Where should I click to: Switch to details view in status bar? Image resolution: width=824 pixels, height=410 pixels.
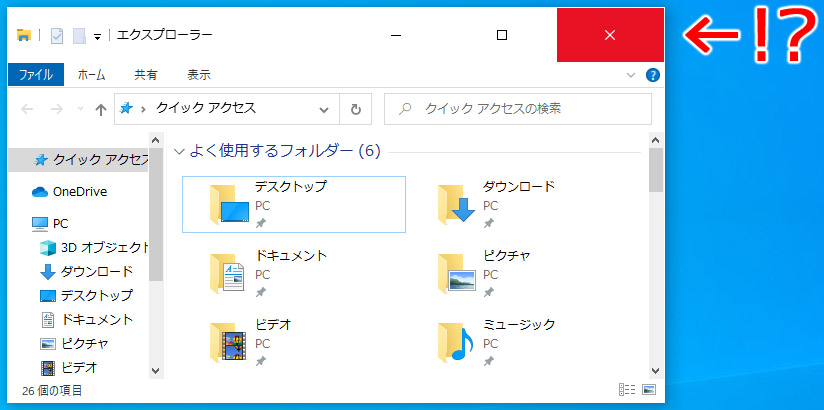[x=627, y=390]
